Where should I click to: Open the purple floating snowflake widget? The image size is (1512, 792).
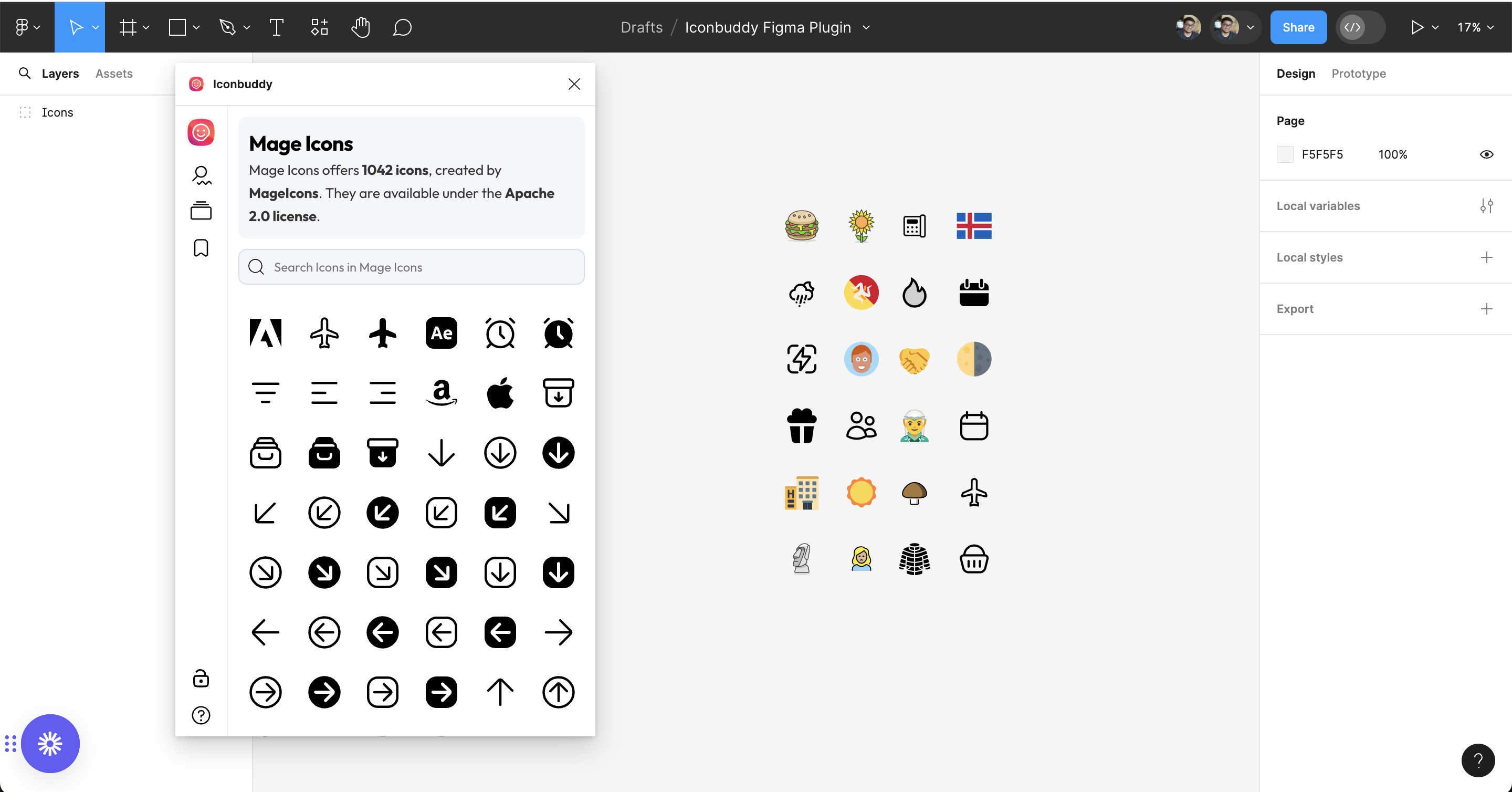(50, 743)
